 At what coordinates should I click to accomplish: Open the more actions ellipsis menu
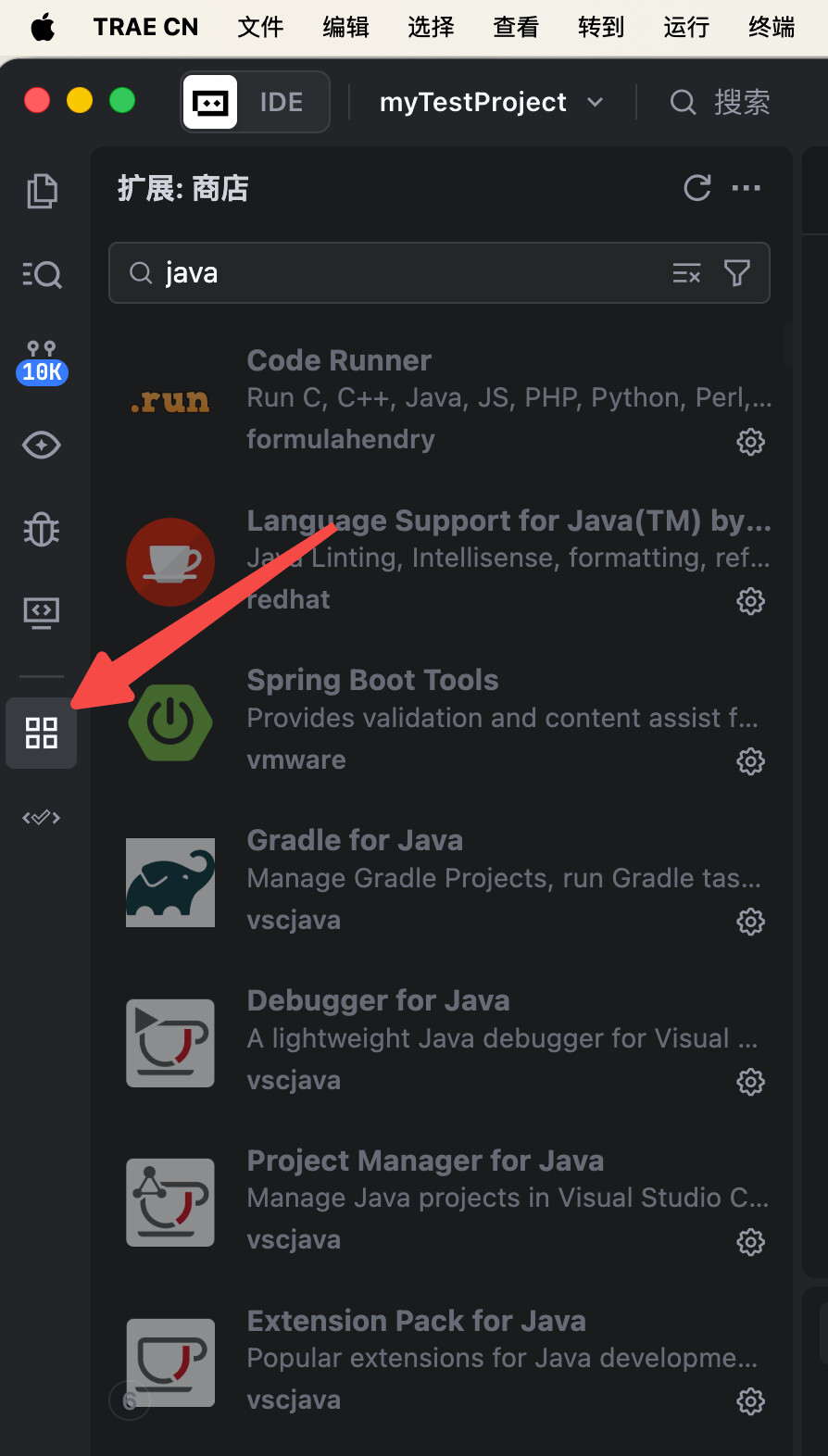[x=746, y=188]
